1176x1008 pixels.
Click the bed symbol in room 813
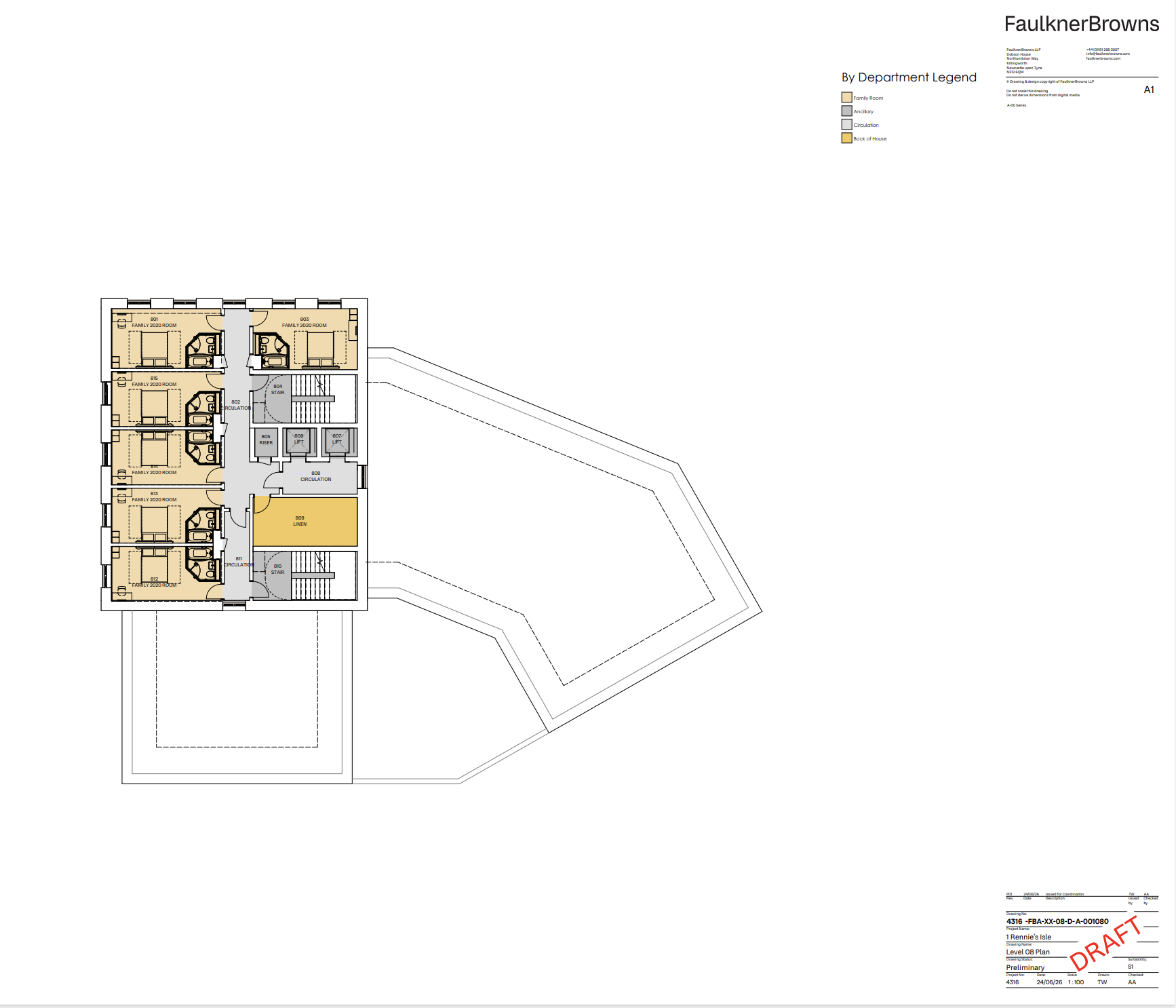click(x=155, y=524)
